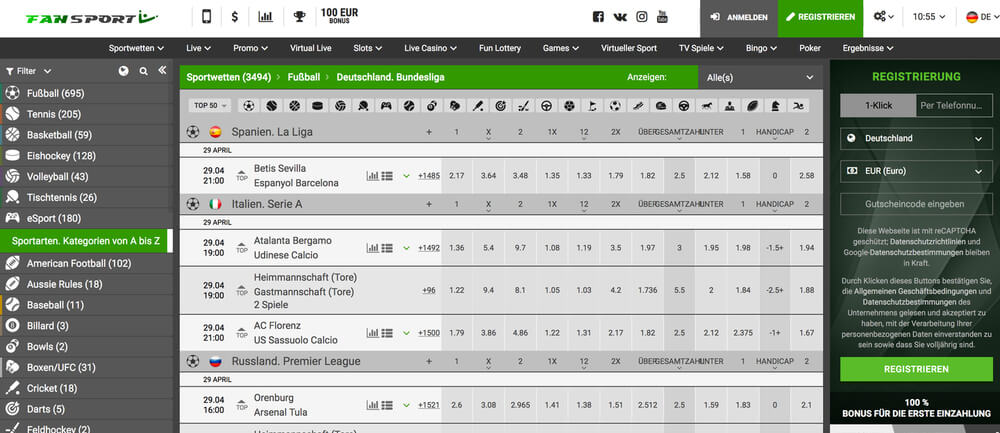This screenshot has width=1000, height=433.
Task: Select the chess knight icon
Action: (775, 106)
